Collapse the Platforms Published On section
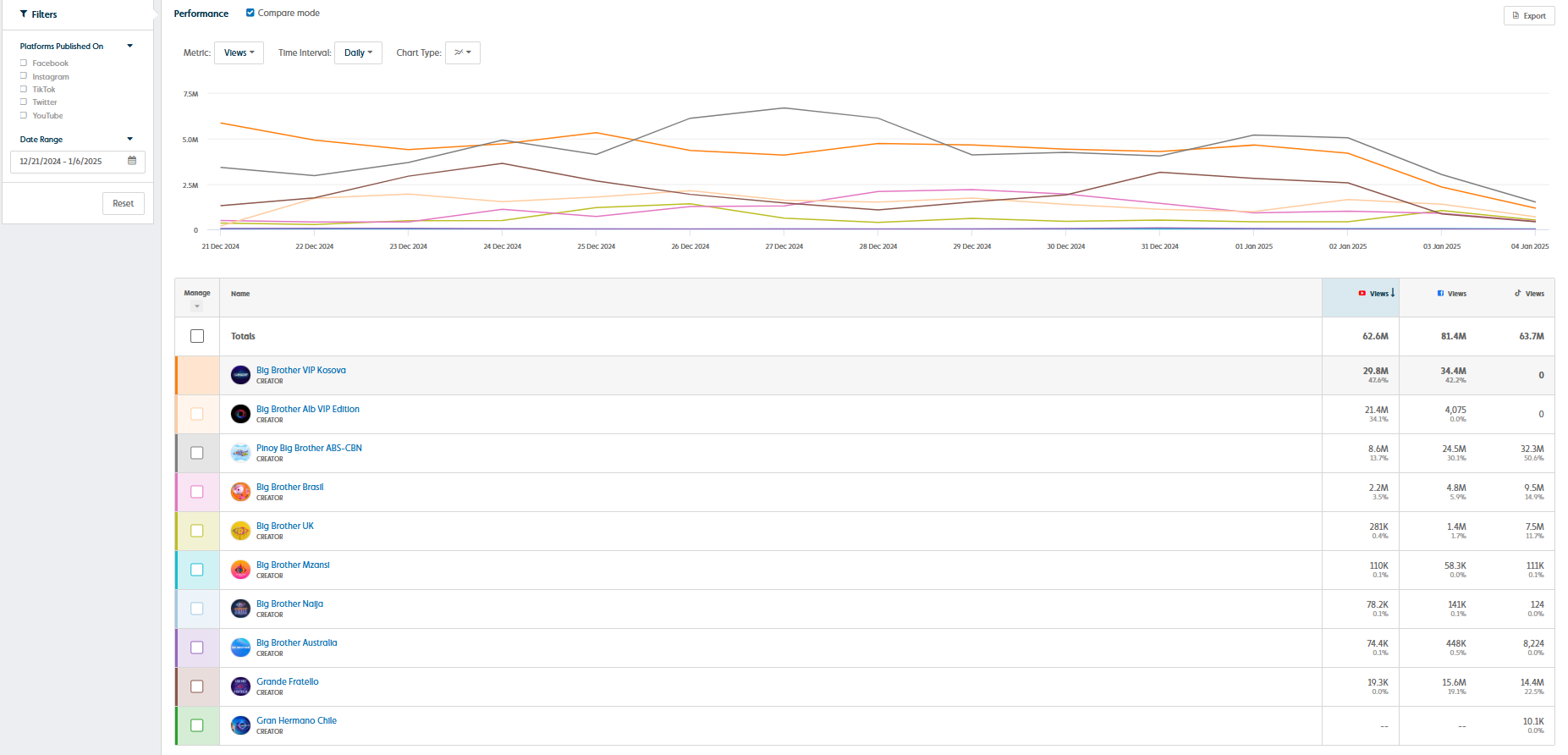The width and height of the screenshot is (1568, 755). tap(129, 46)
